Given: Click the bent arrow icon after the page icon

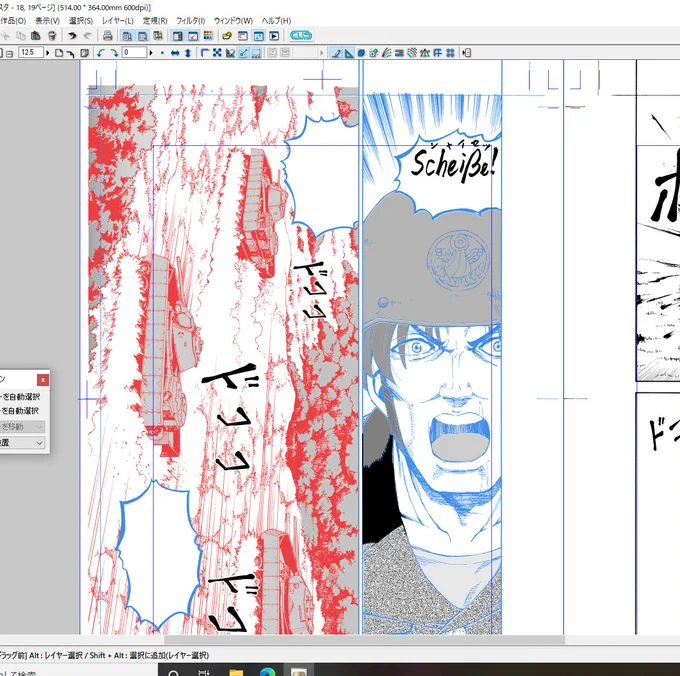Looking at the screenshot, I should pyautogui.click(x=70, y=53).
